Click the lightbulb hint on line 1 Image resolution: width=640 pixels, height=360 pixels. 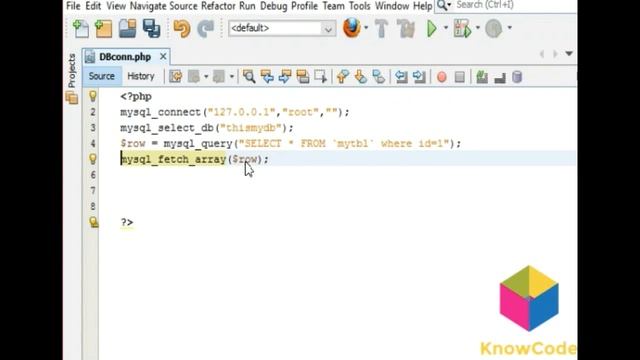[93, 96]
